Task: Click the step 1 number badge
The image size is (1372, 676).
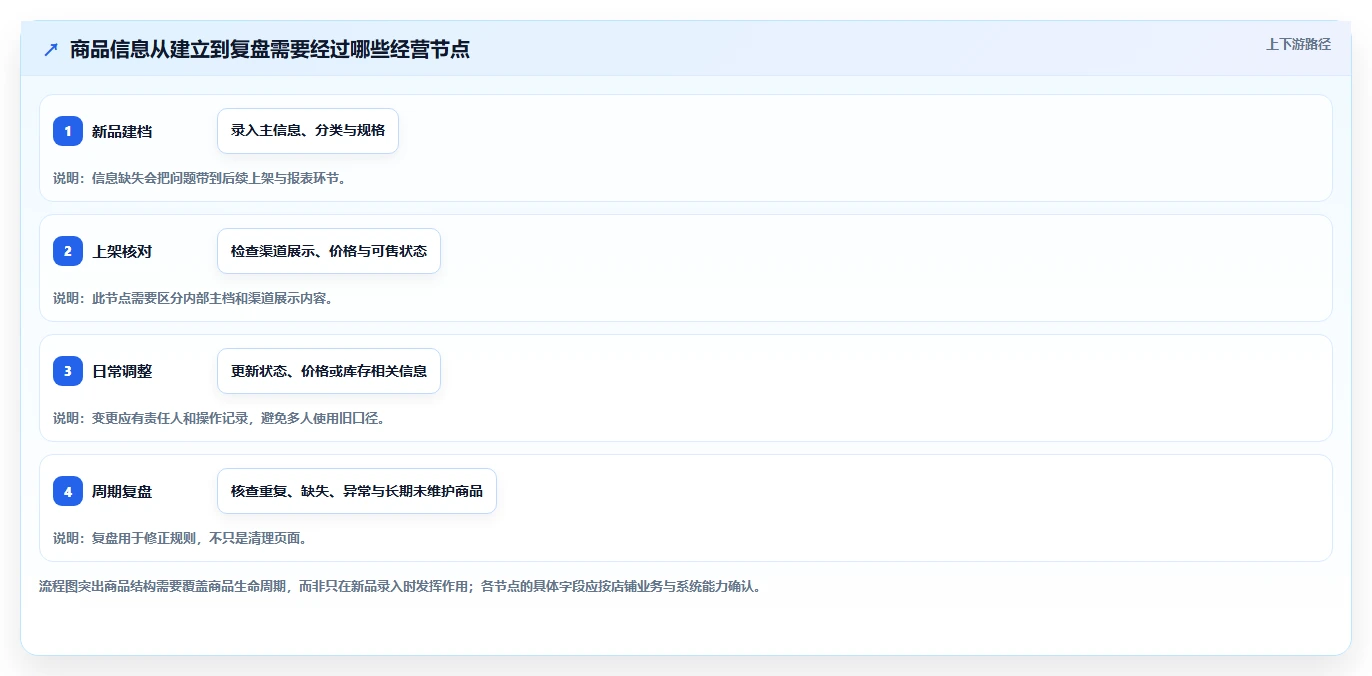Action: click(x=68, y=131)
